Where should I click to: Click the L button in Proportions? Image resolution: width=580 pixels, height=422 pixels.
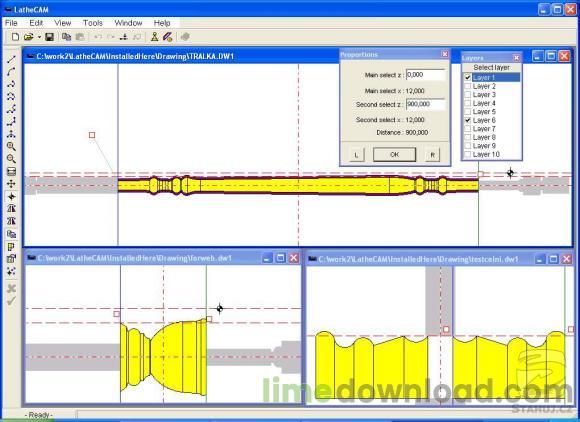[356, 155]
